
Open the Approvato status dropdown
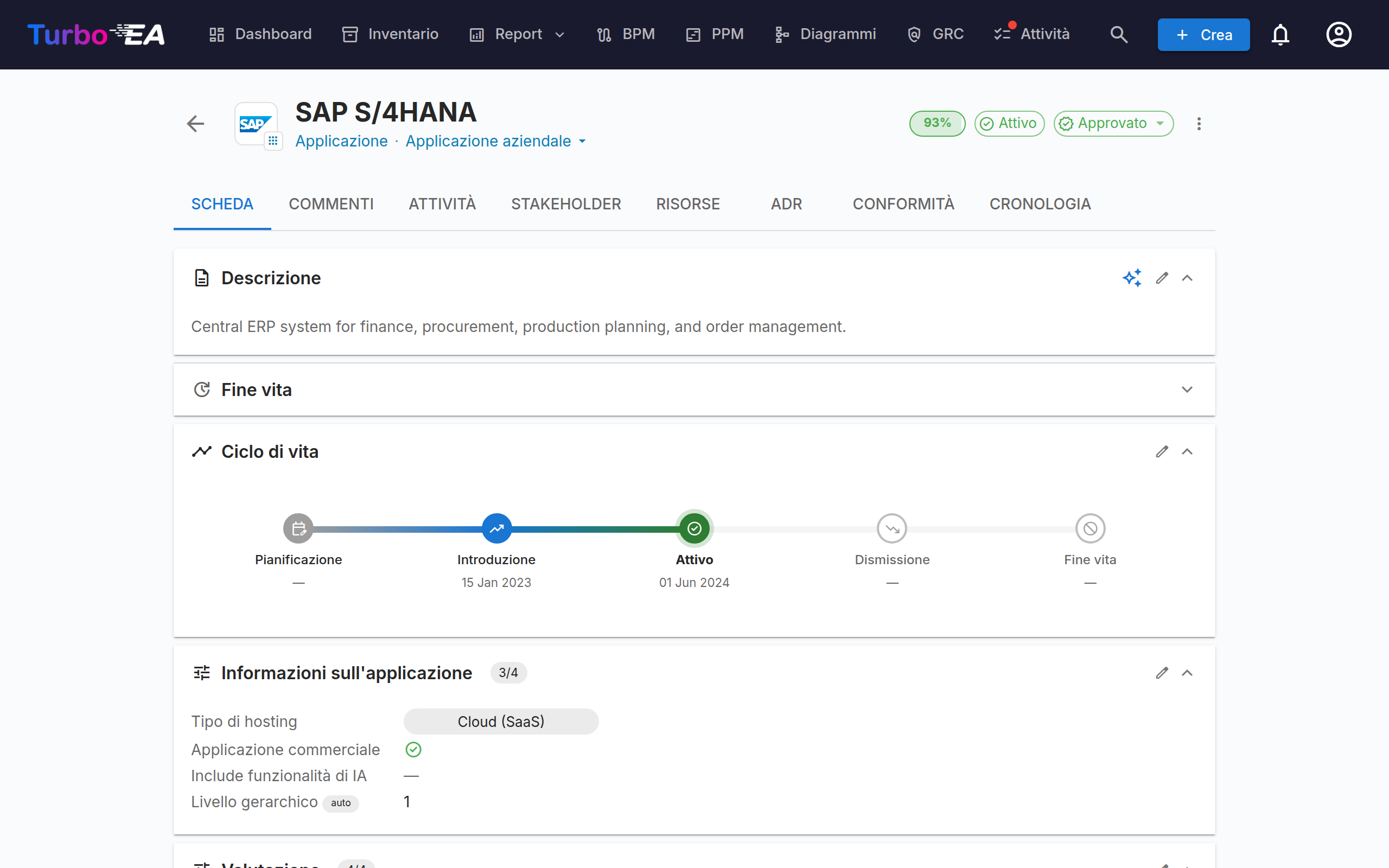click(x=1113, y=124)
